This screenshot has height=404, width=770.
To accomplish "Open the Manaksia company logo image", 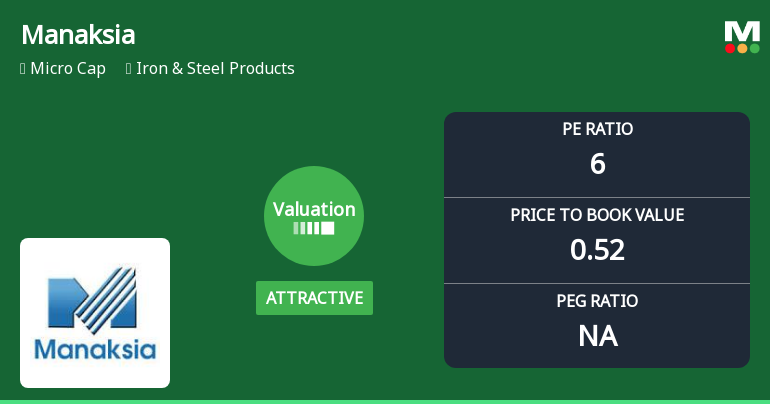I will pos(95,313).
